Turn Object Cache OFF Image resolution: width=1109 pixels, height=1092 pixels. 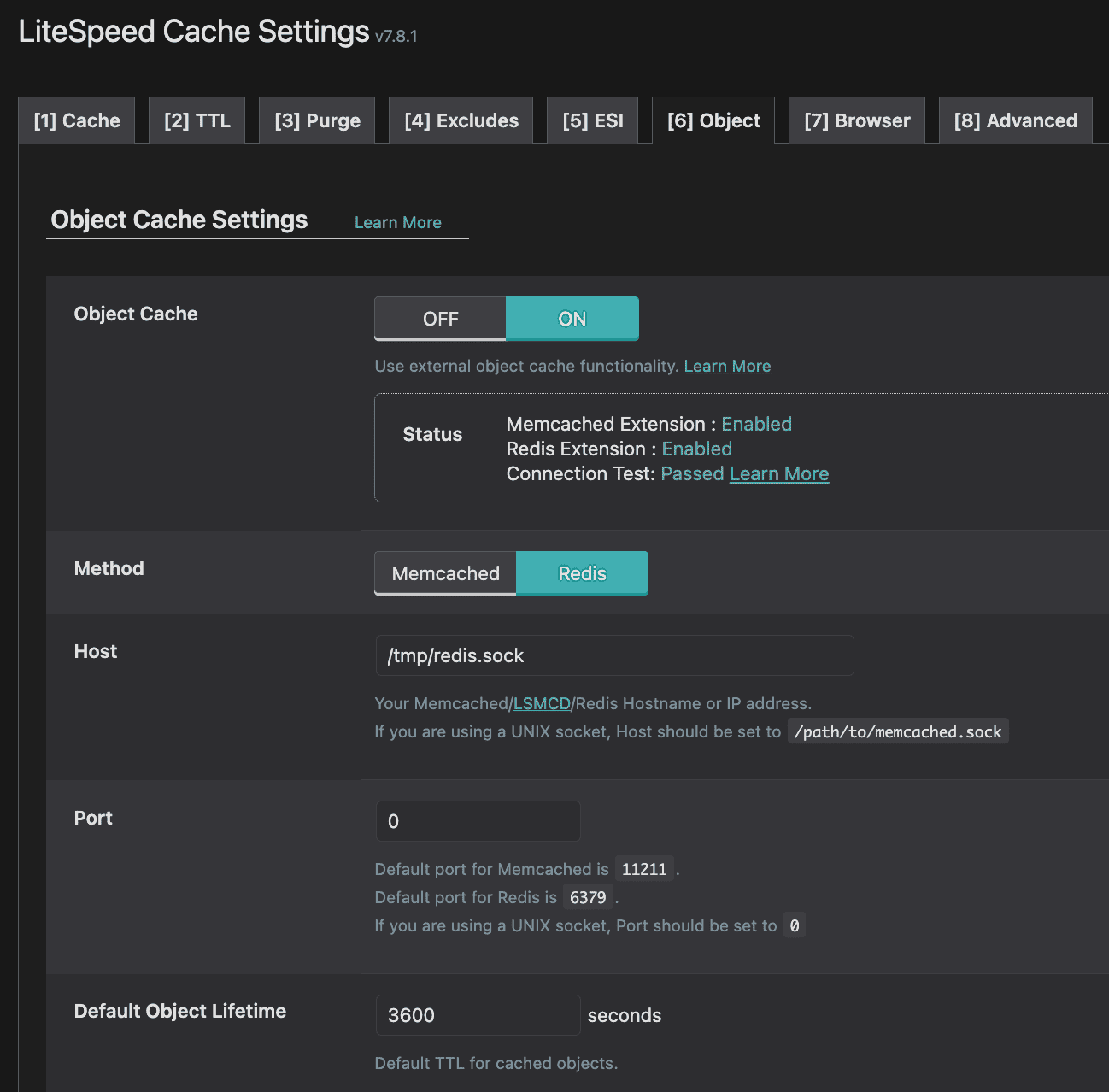click(441, 319)
